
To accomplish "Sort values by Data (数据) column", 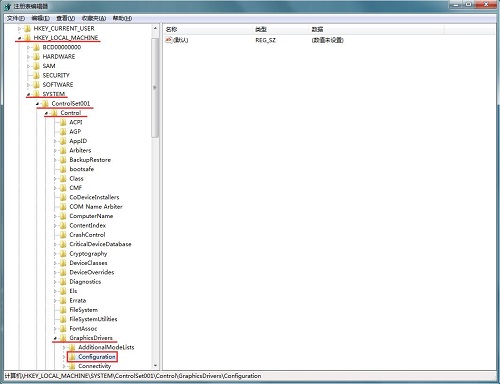I will (377, 29).
